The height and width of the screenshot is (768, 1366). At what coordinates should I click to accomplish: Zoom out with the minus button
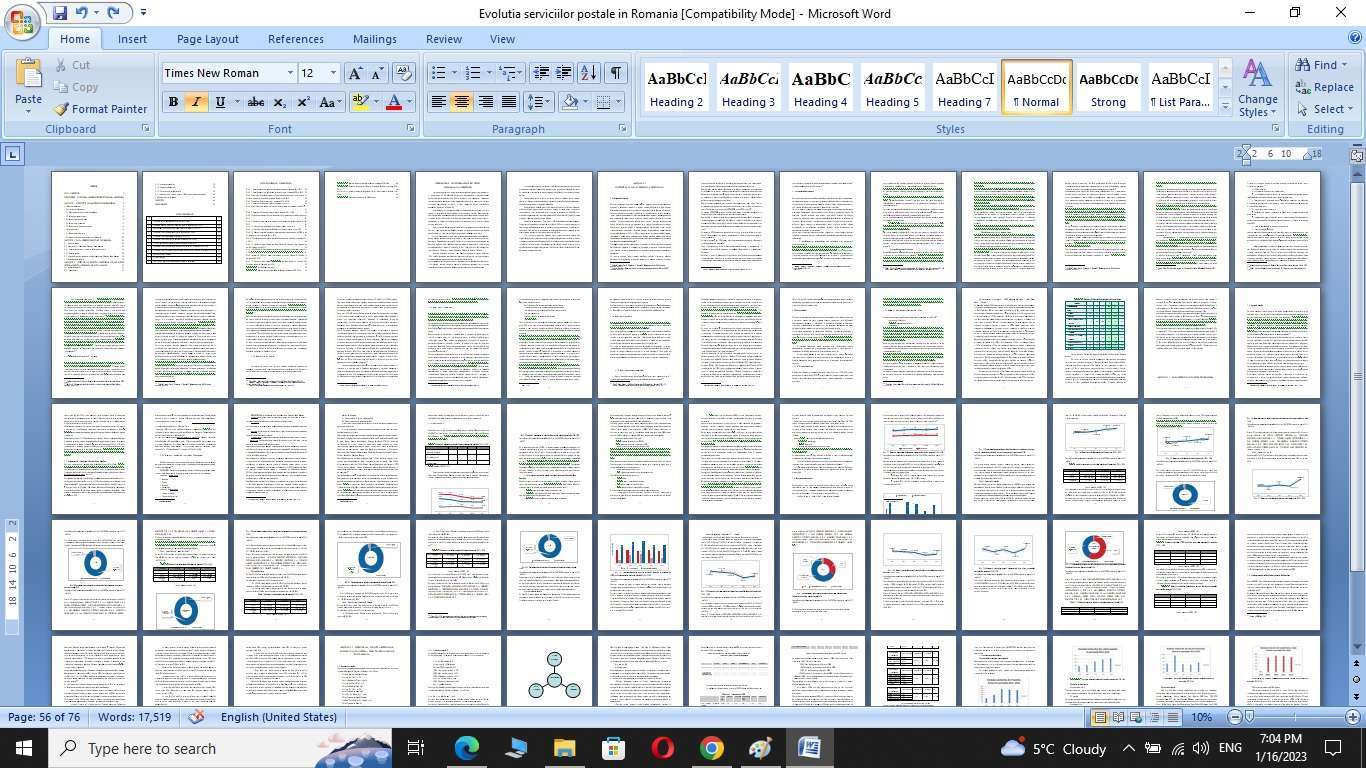click(x=1235, y=717)
